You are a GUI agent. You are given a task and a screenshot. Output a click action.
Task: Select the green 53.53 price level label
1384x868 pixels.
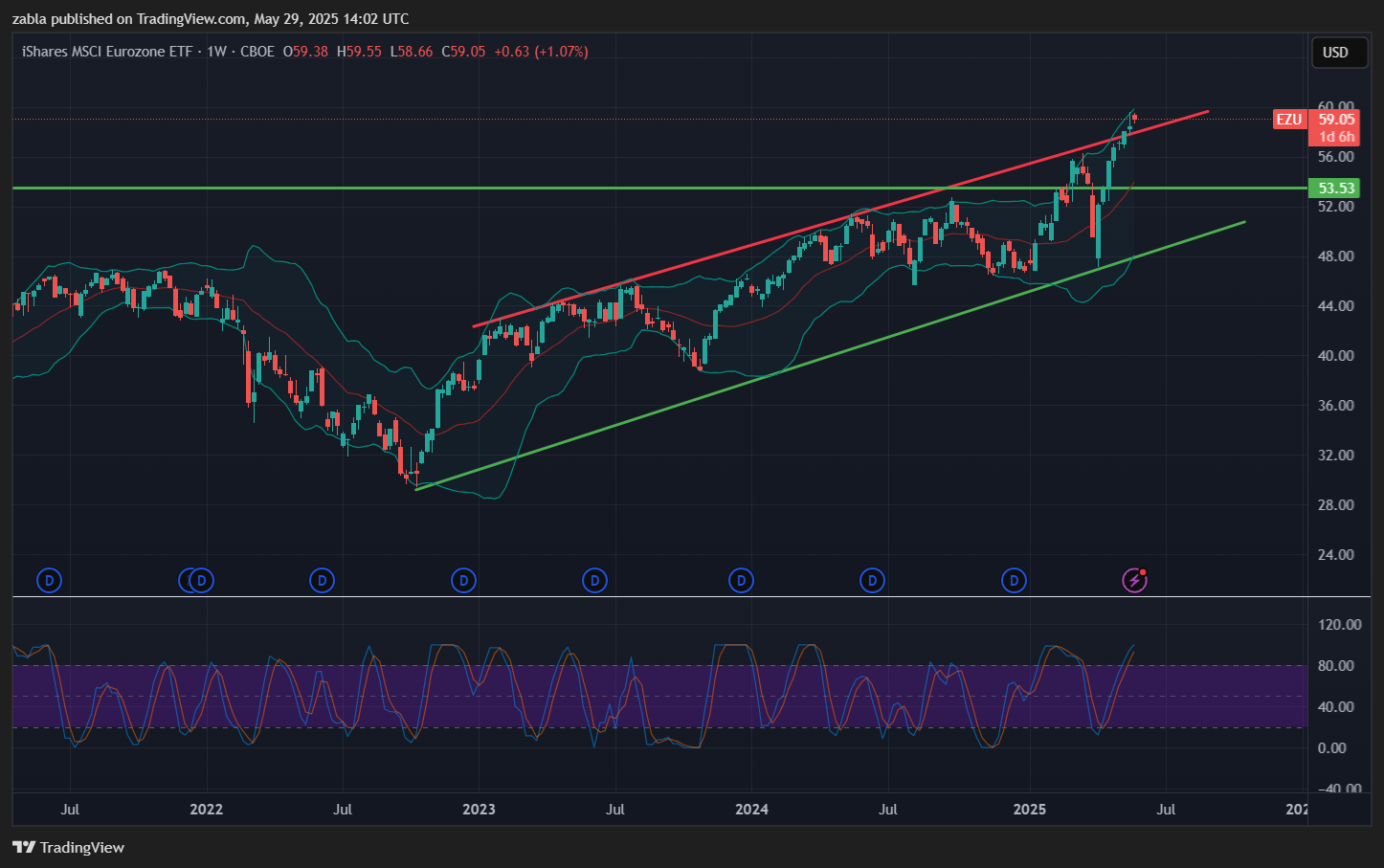[1335, 189]
